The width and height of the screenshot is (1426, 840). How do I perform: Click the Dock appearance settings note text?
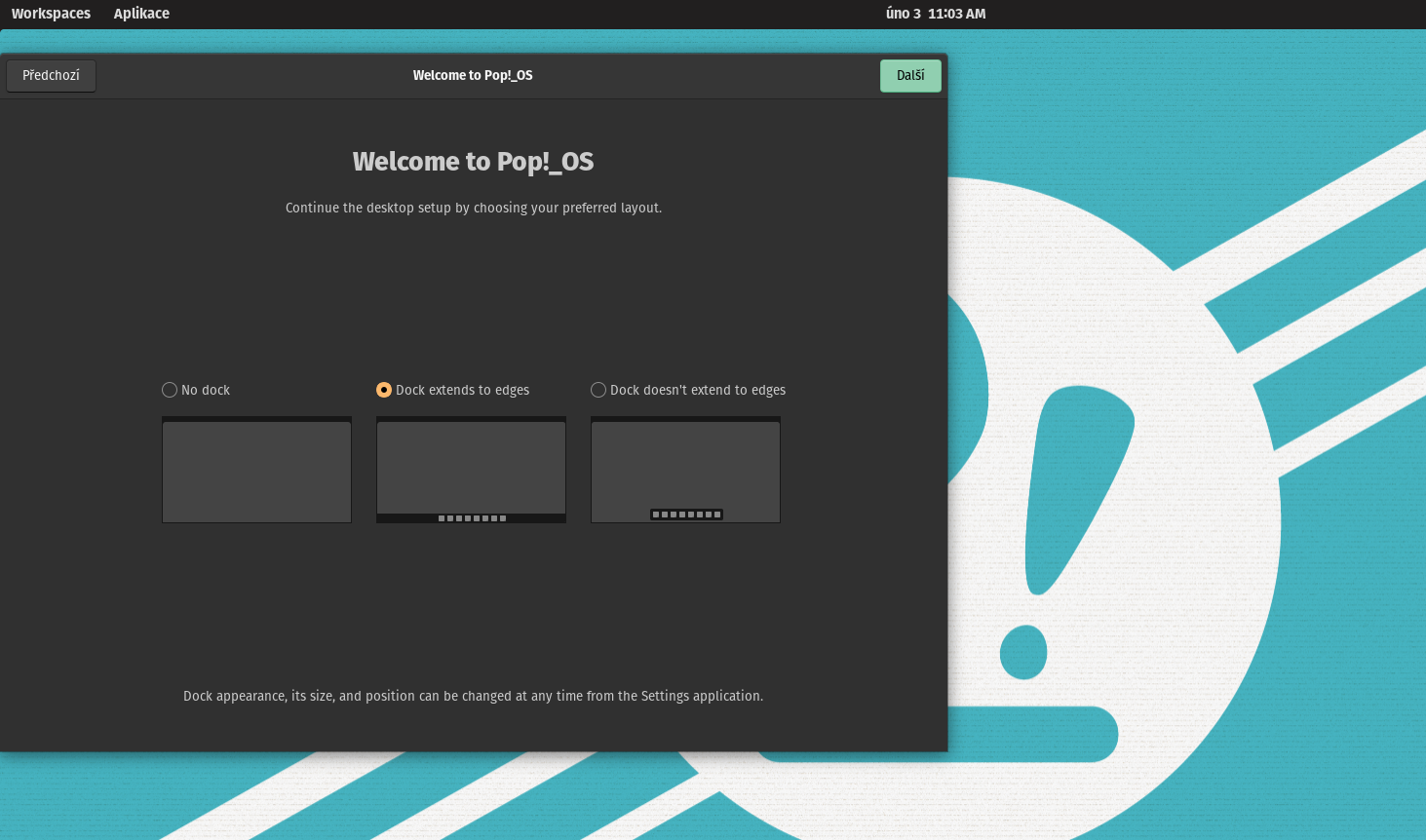(x=474, y=696)
